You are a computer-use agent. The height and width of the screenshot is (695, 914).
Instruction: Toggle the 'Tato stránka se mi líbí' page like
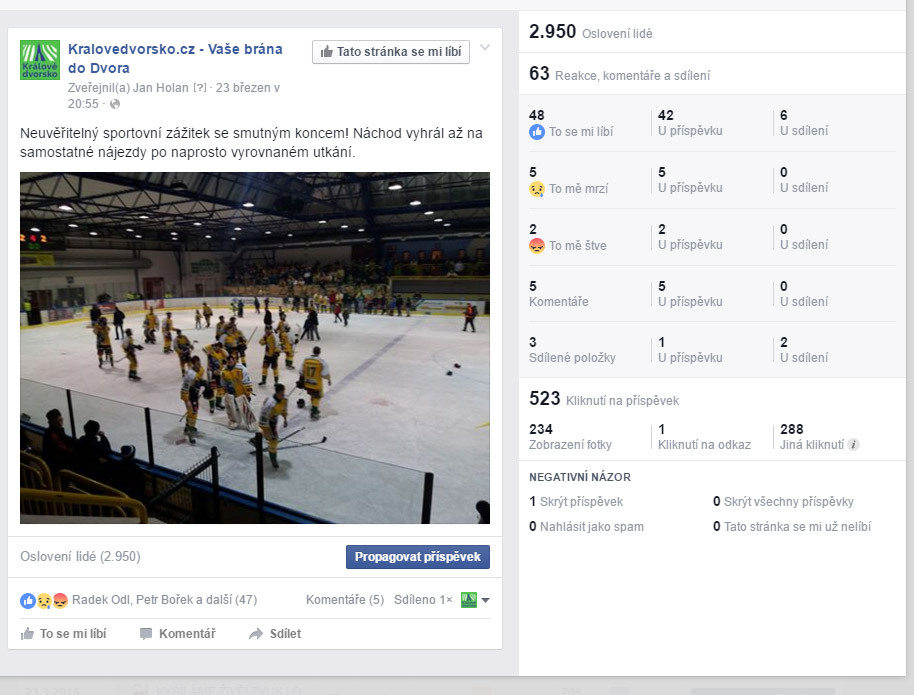click(x=391, y=52)
